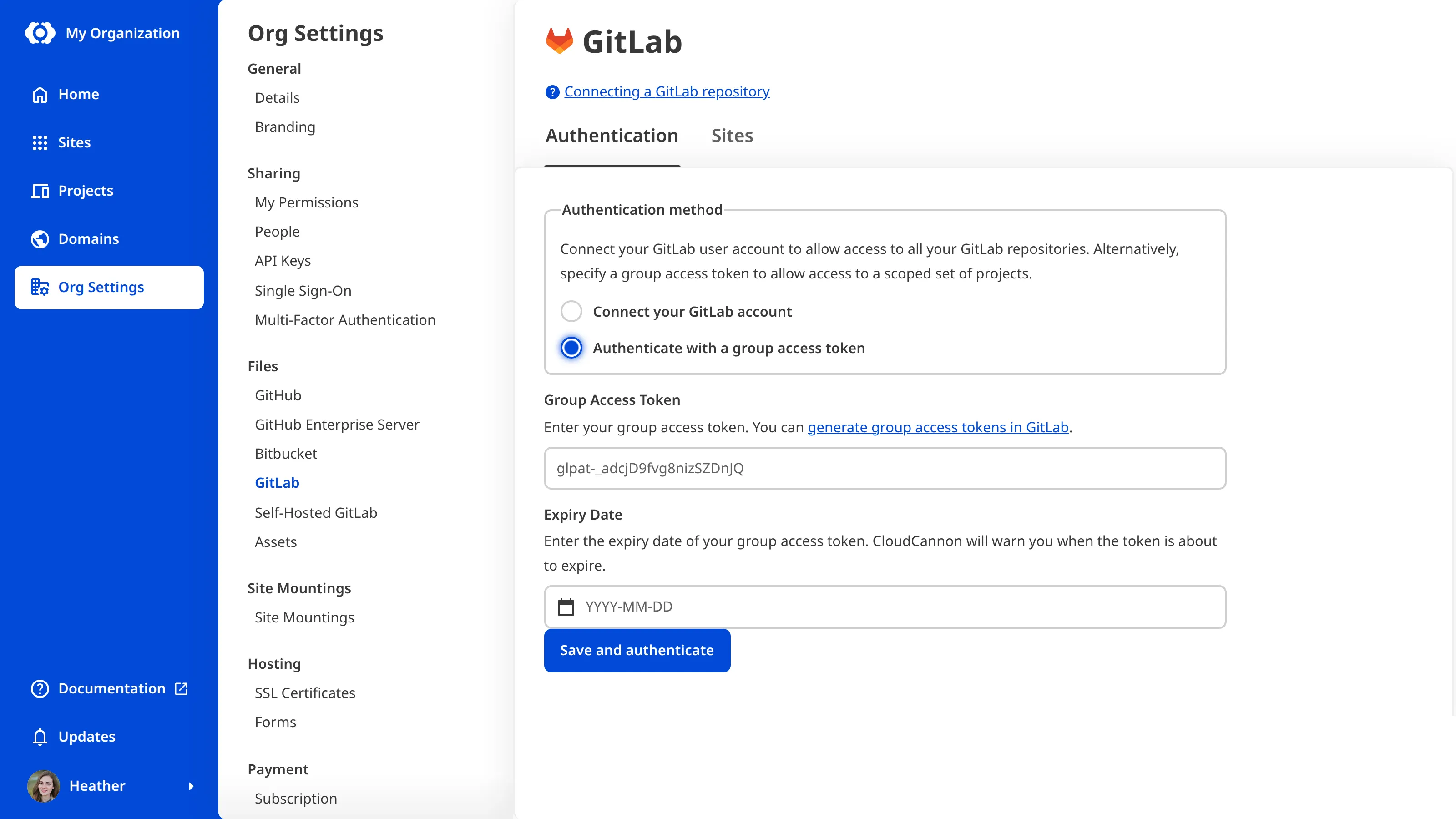Expand the Heather user menu arrow
The height and width of the screenshot is (819, 1456).
pyautogui.click(x=191, y=786)
